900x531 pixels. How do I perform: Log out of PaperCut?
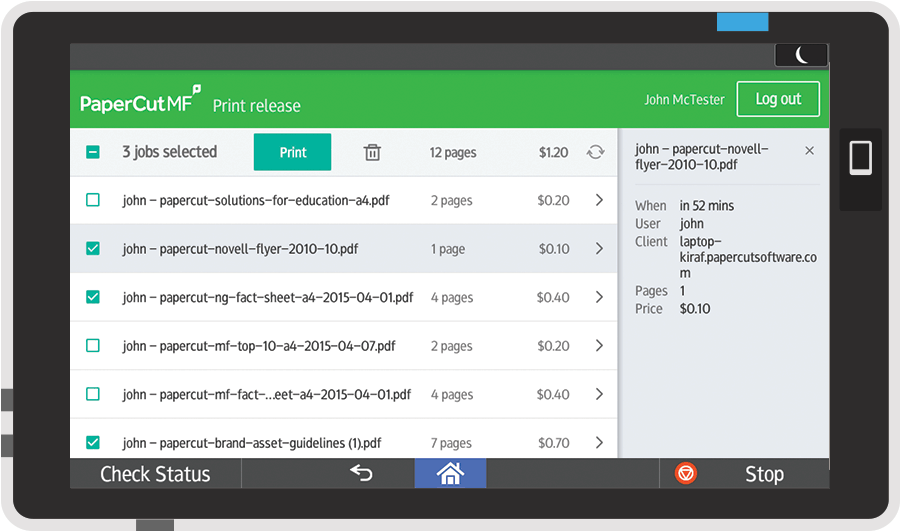click(778, 99)
